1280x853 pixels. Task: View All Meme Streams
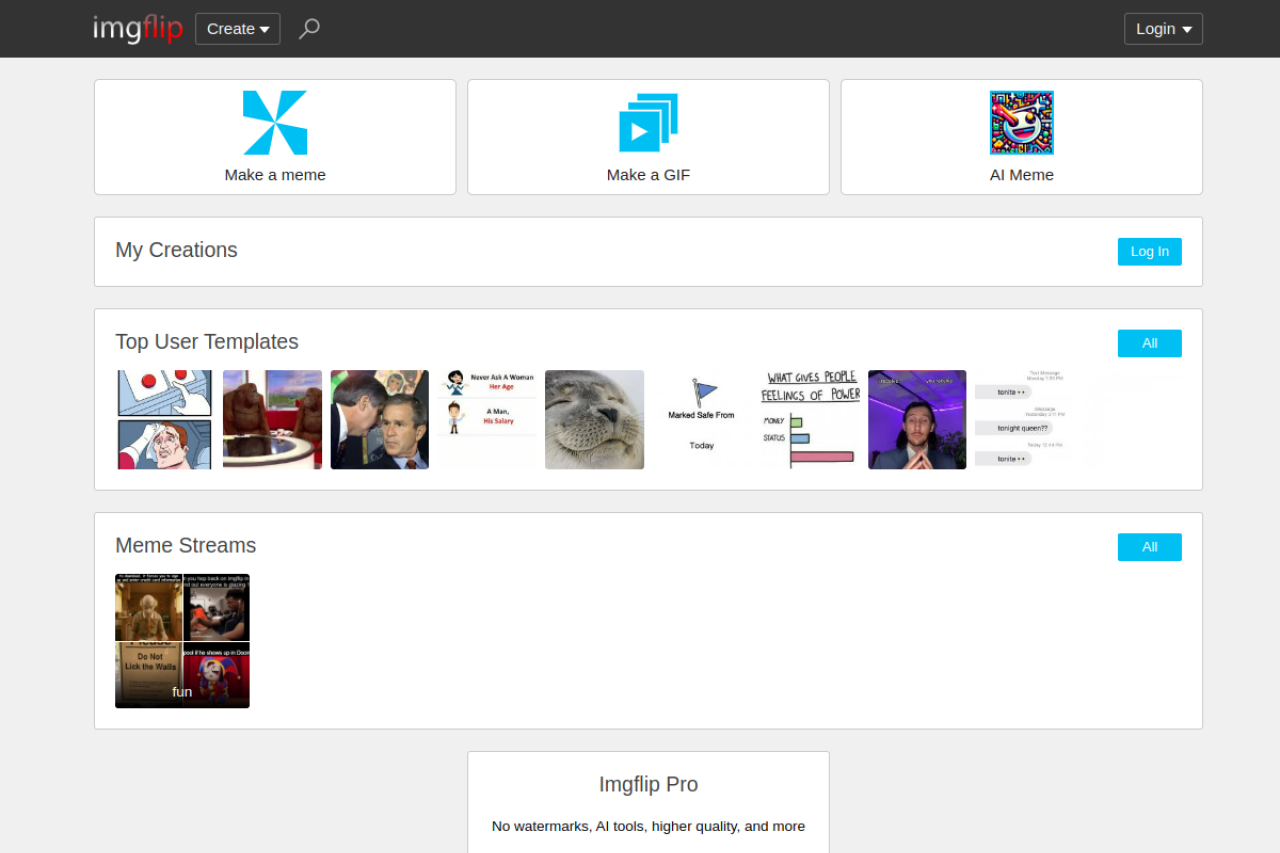tap(1149, 547)
